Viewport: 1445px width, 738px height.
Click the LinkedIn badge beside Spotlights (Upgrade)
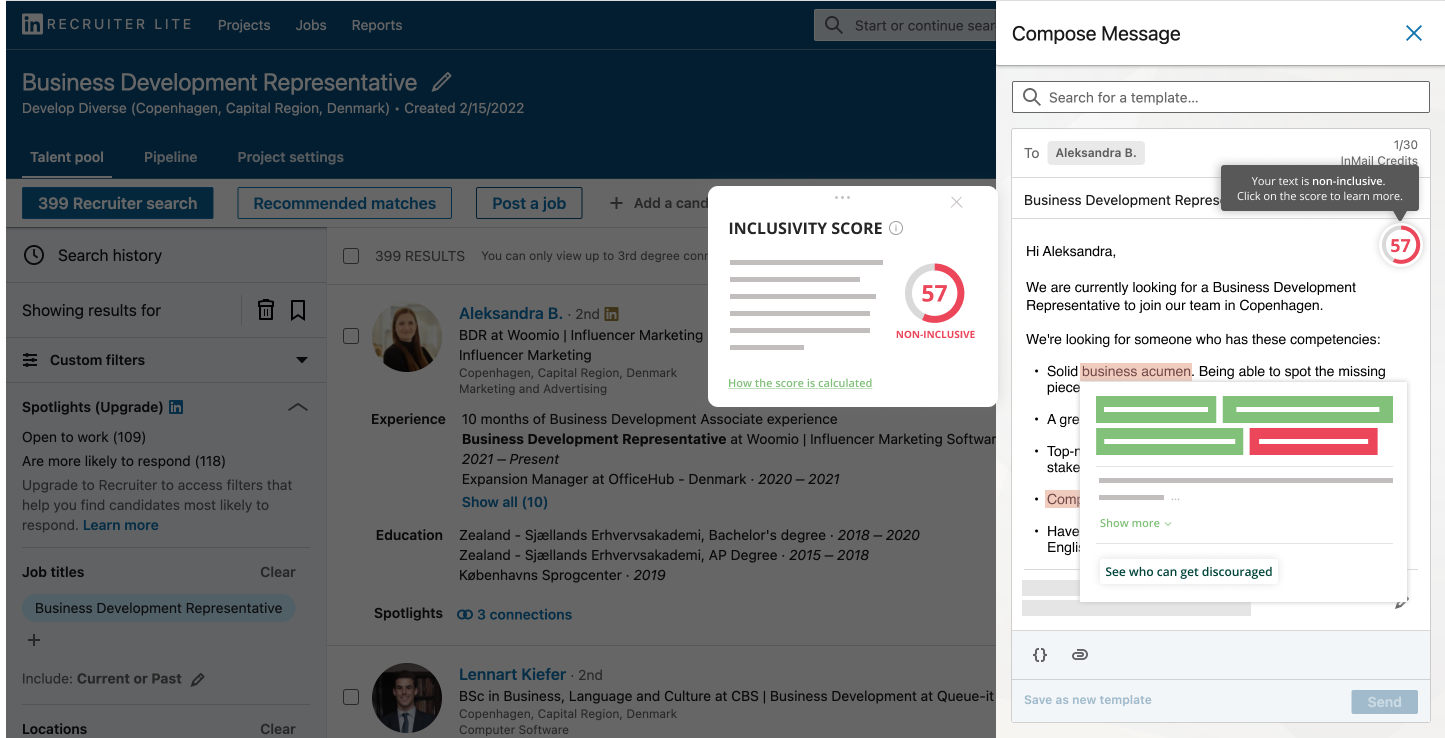[176, 407]
